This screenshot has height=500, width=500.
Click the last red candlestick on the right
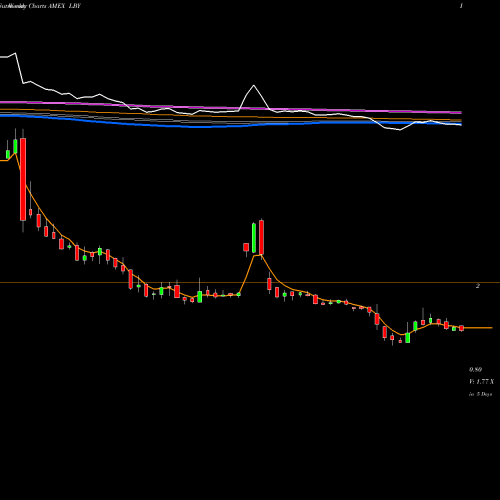462,328
